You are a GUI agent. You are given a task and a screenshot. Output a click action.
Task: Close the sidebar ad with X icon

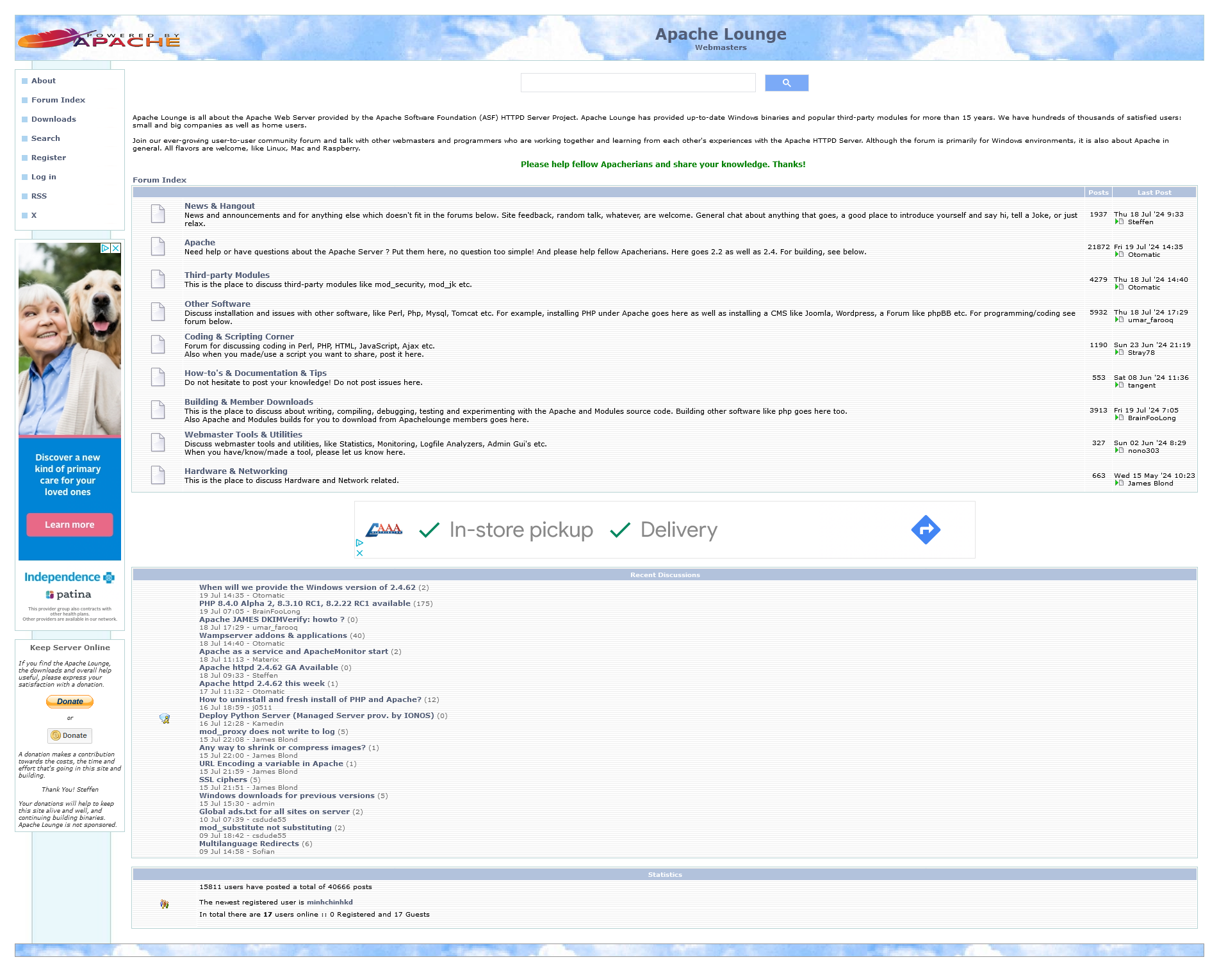[116, 248]
